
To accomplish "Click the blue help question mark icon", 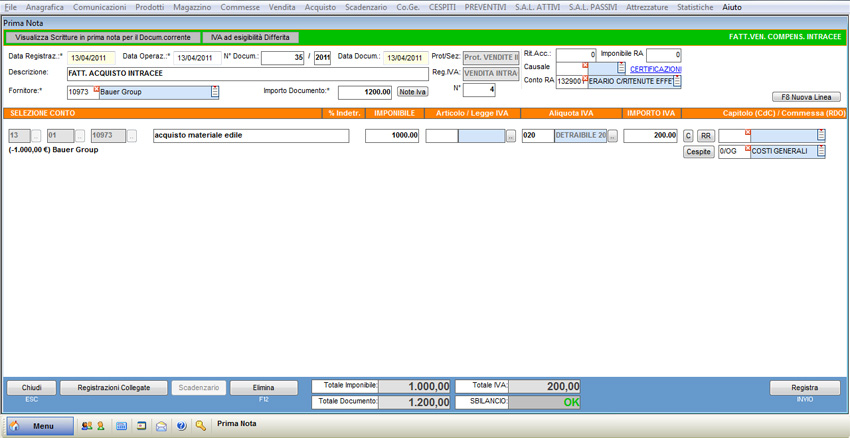I will coord(181,426).
